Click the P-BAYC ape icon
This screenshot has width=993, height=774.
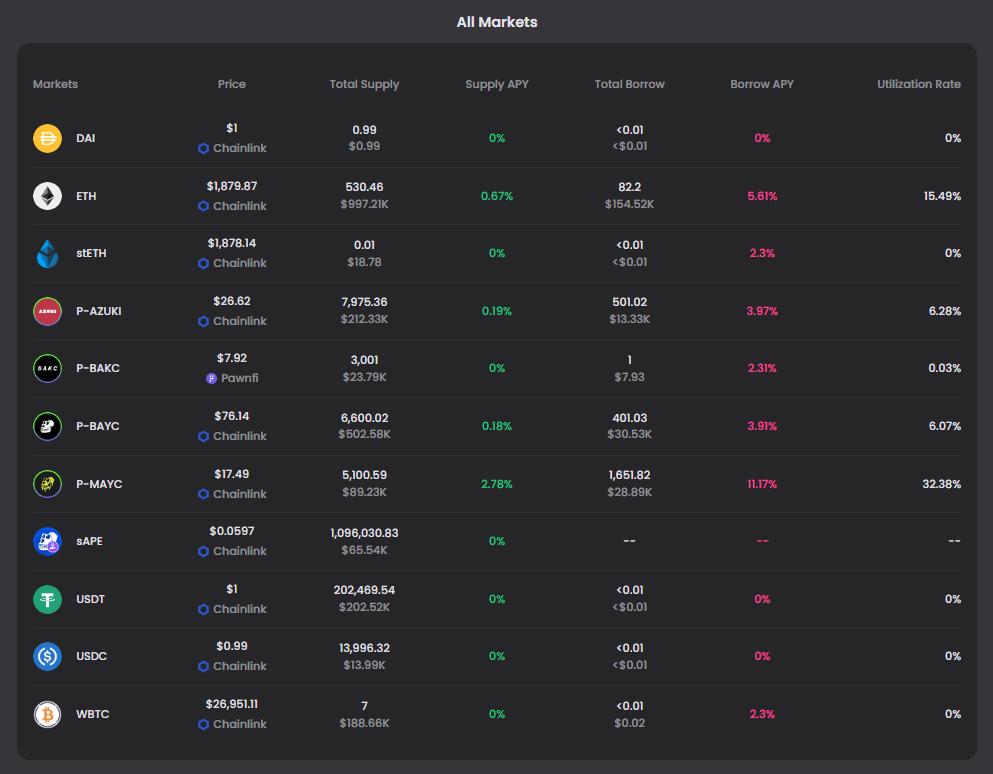point(47,426)
